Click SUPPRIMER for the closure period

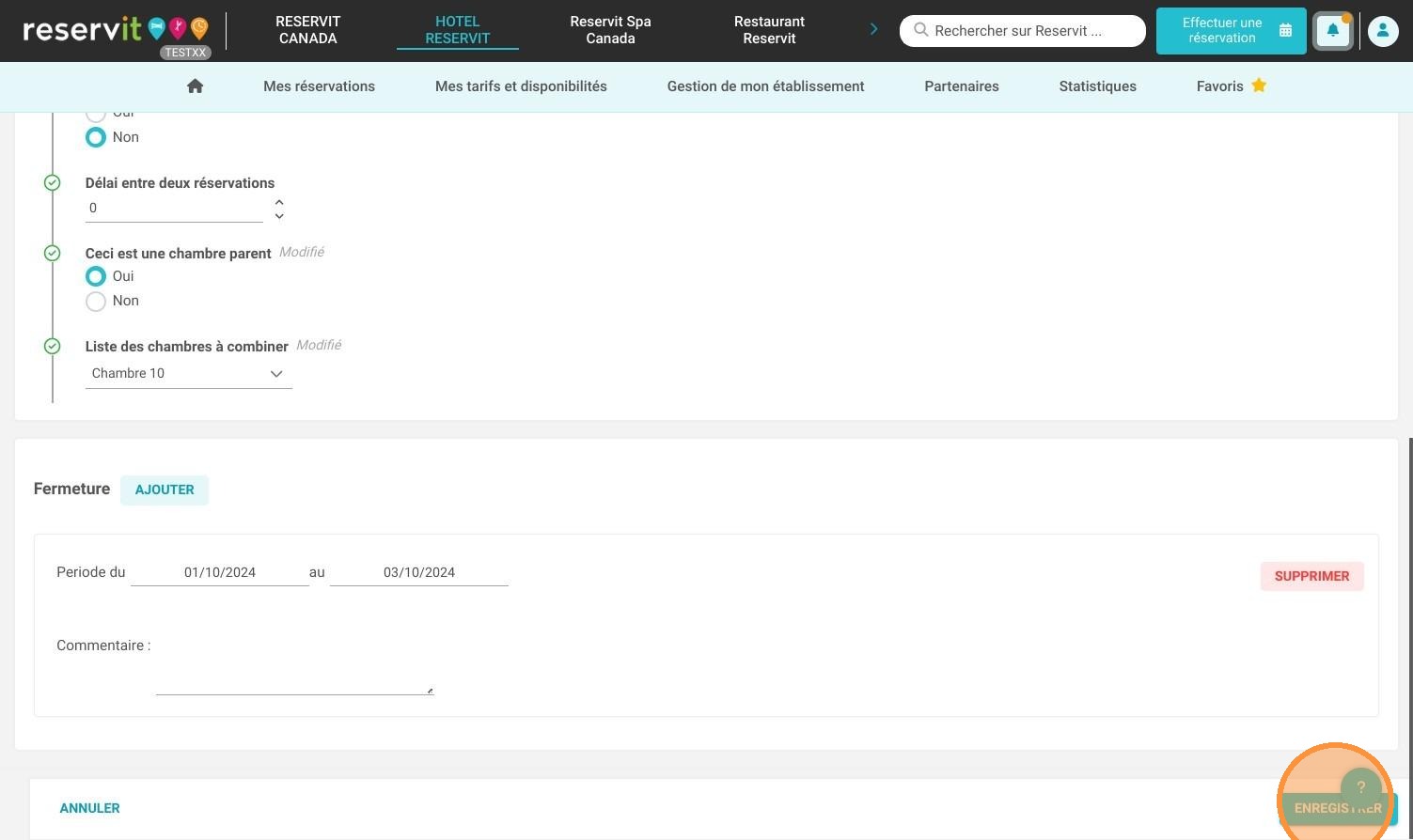tap(1311, 576)
